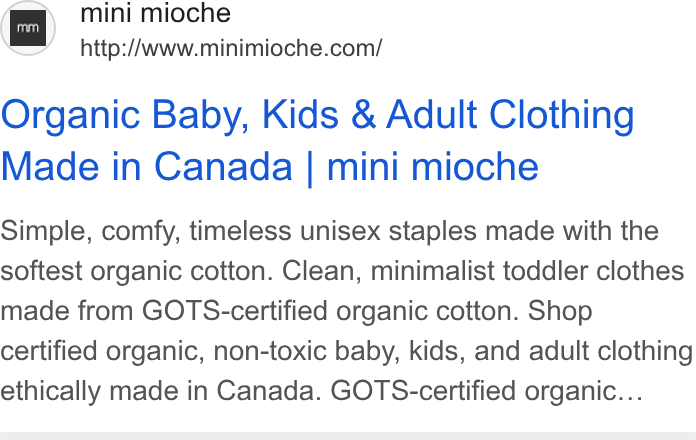The image size is (696, 440).
Task: Click the word 'unisex' in the snippet
Action: pos(340,231)
